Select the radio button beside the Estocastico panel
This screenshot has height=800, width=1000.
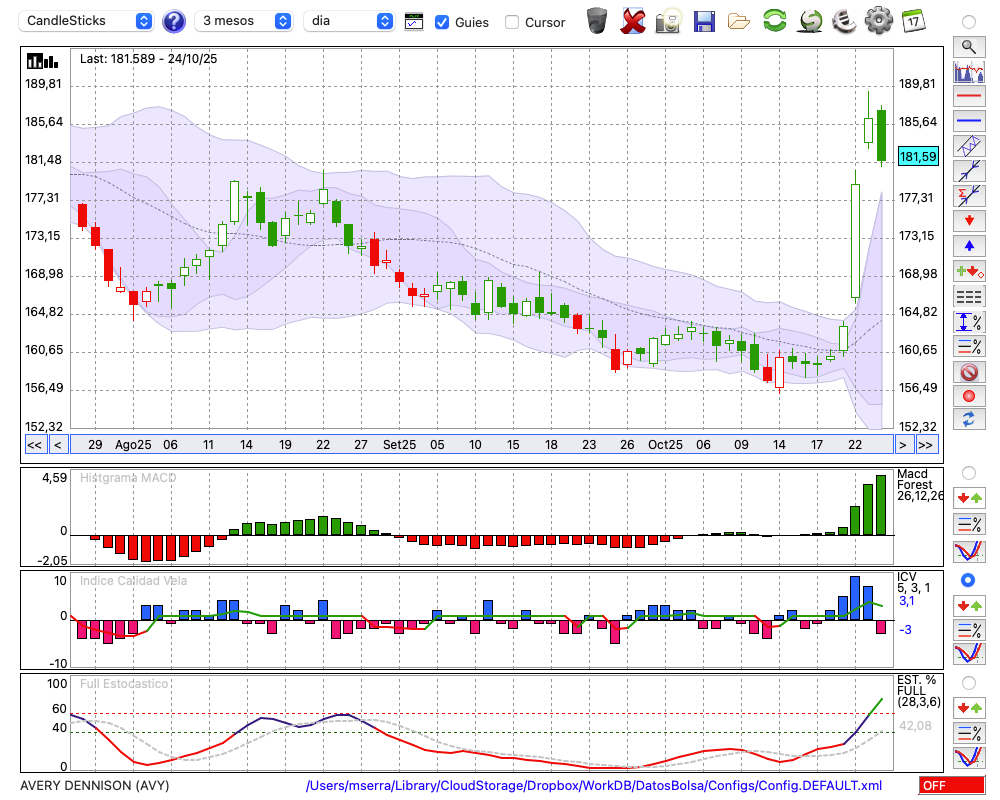(x=968, y=683)
